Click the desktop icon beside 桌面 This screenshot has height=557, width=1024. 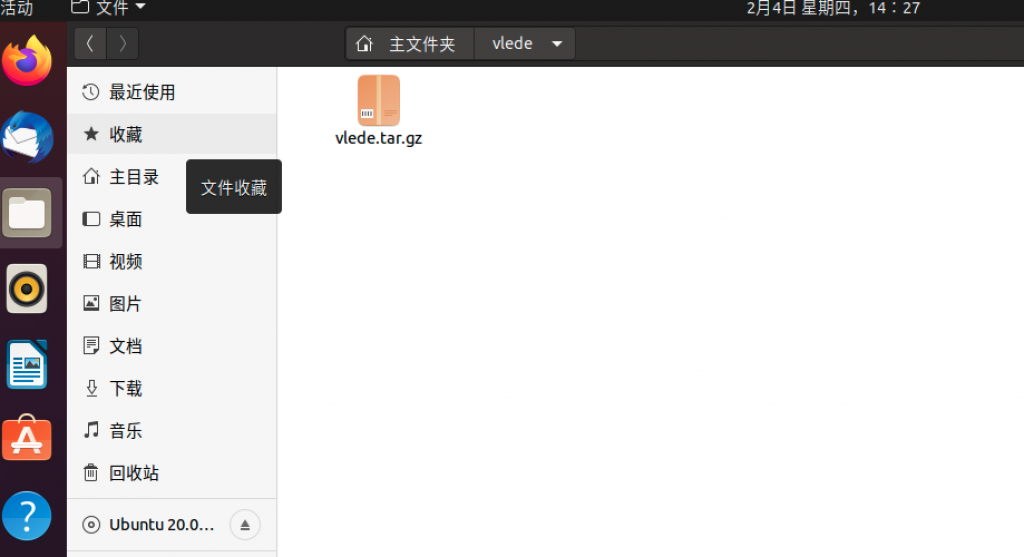tap(91, 219)
